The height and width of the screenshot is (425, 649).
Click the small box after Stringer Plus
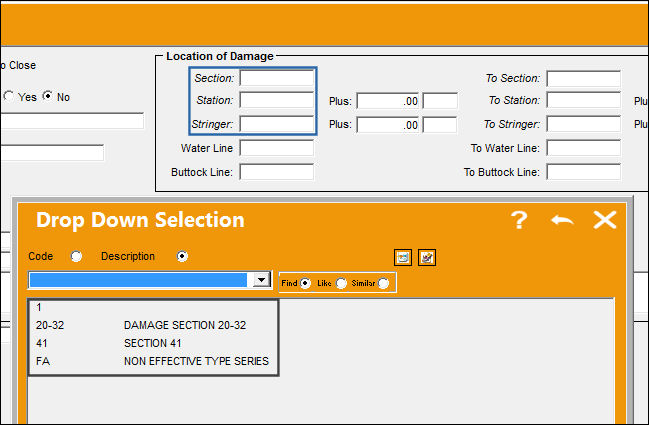[x=440, y=125]
